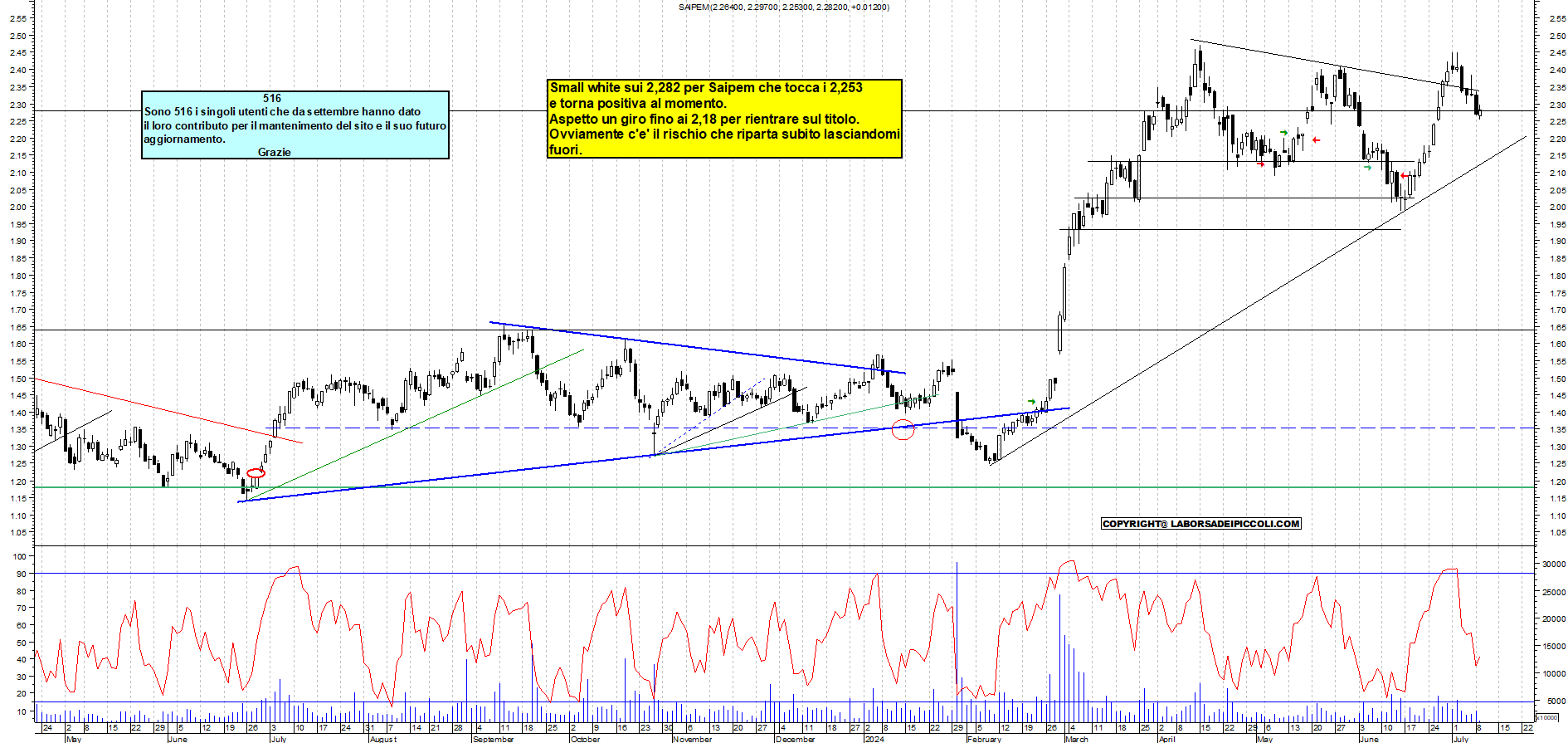Click the '90' oscillator scale label
The image size is (1568, 743).
(22, 574)
